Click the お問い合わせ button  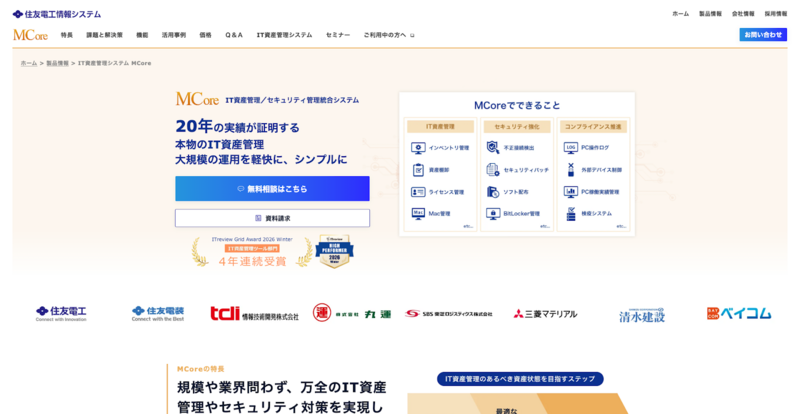[763, 35]
